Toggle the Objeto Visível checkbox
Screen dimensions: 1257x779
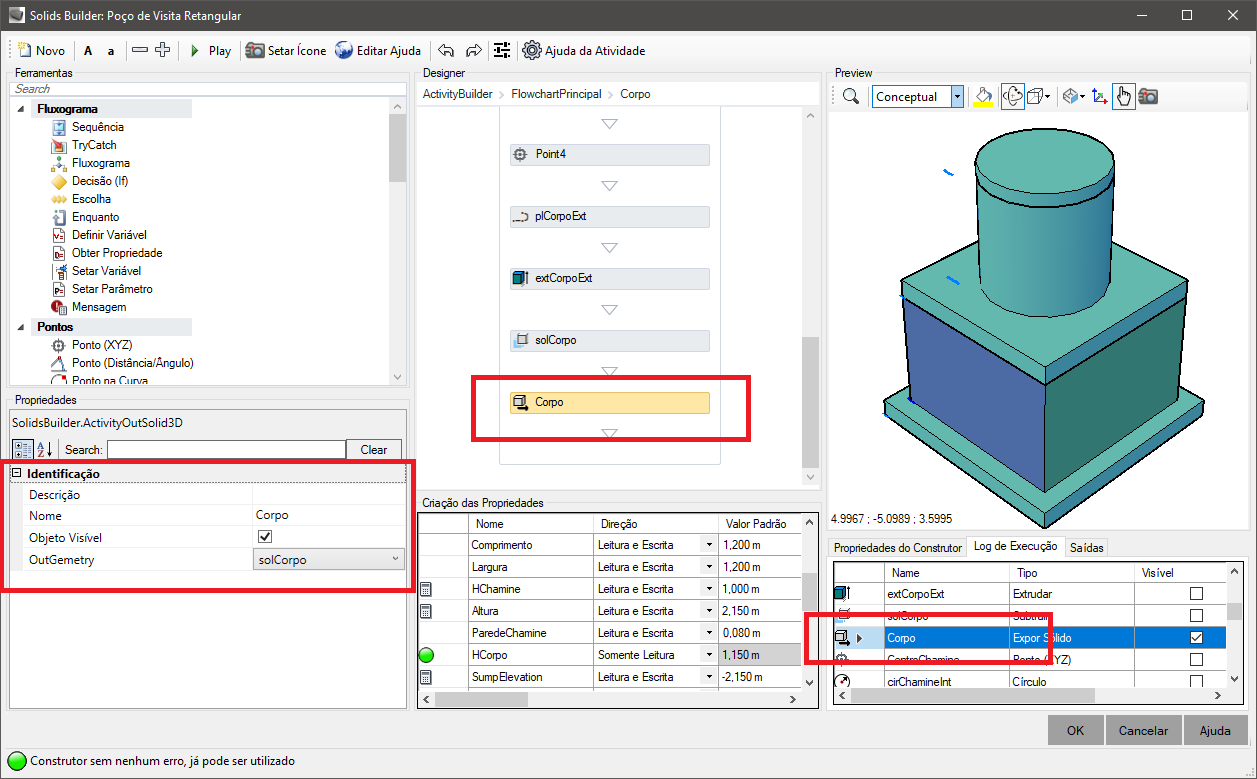[265, 537]
